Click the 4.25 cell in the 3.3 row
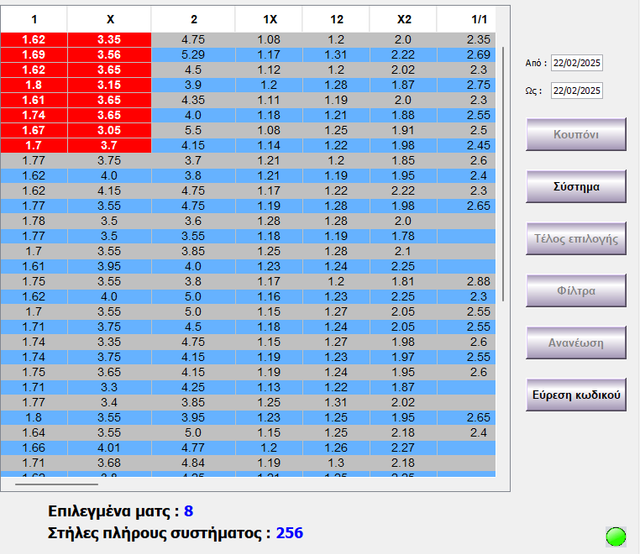This screenshot has height=554, width=640. 193,387
